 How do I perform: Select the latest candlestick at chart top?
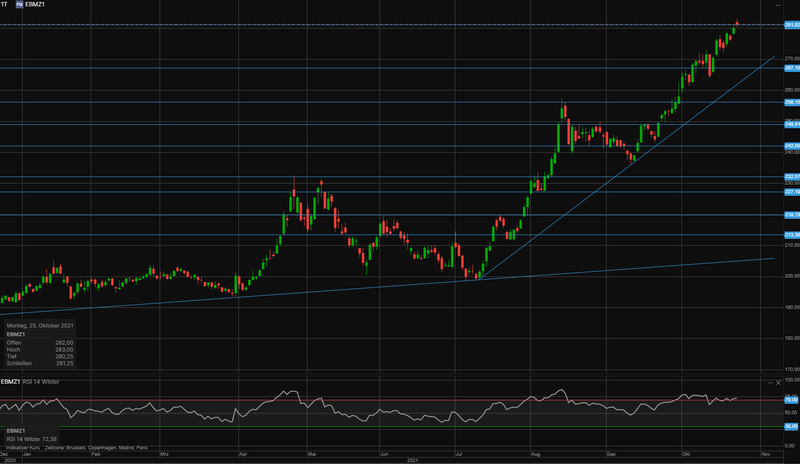tap(737, 25)
